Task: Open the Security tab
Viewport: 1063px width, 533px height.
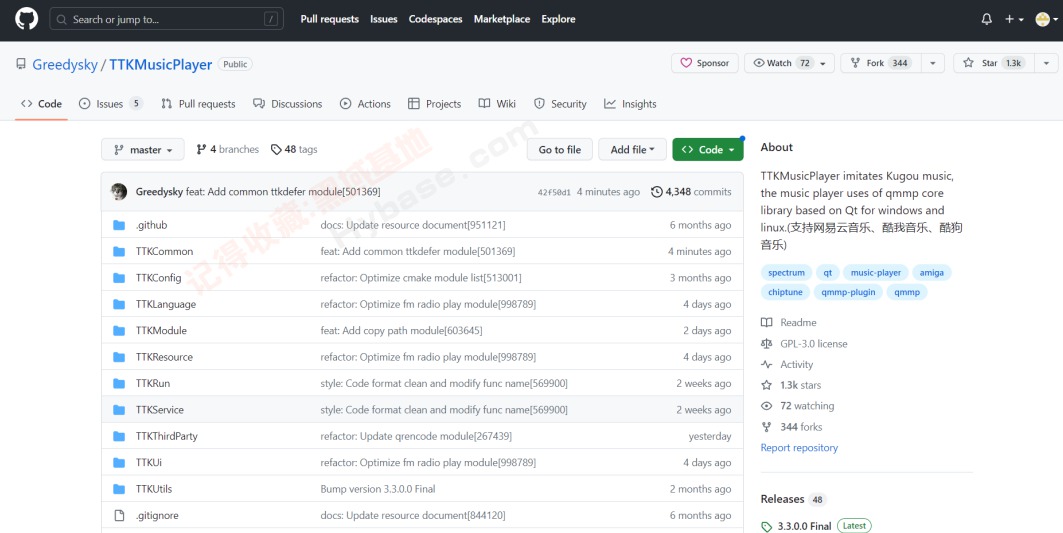Action: point(560,104)
